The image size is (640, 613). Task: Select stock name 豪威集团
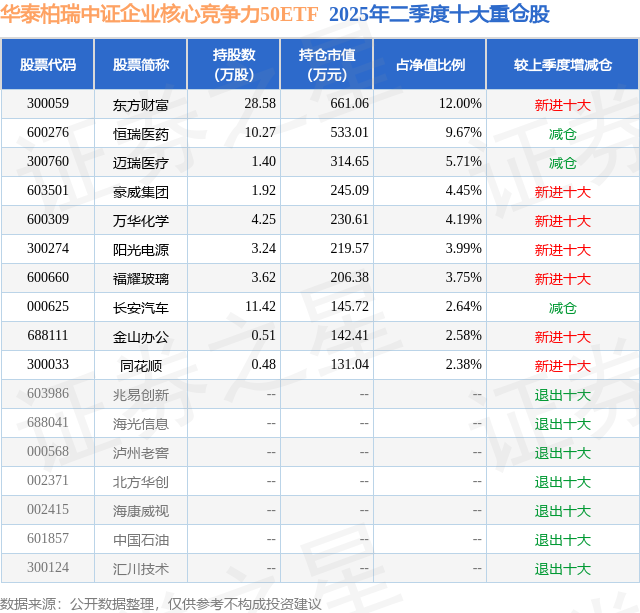click(141, 192)
